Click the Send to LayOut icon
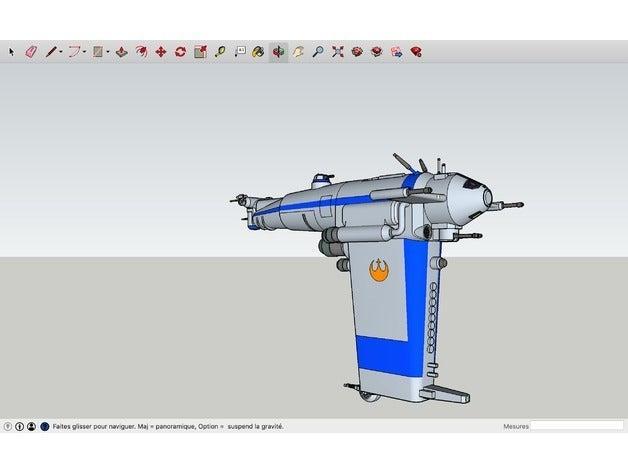This screenshot has width=628, height=472. 397,52
